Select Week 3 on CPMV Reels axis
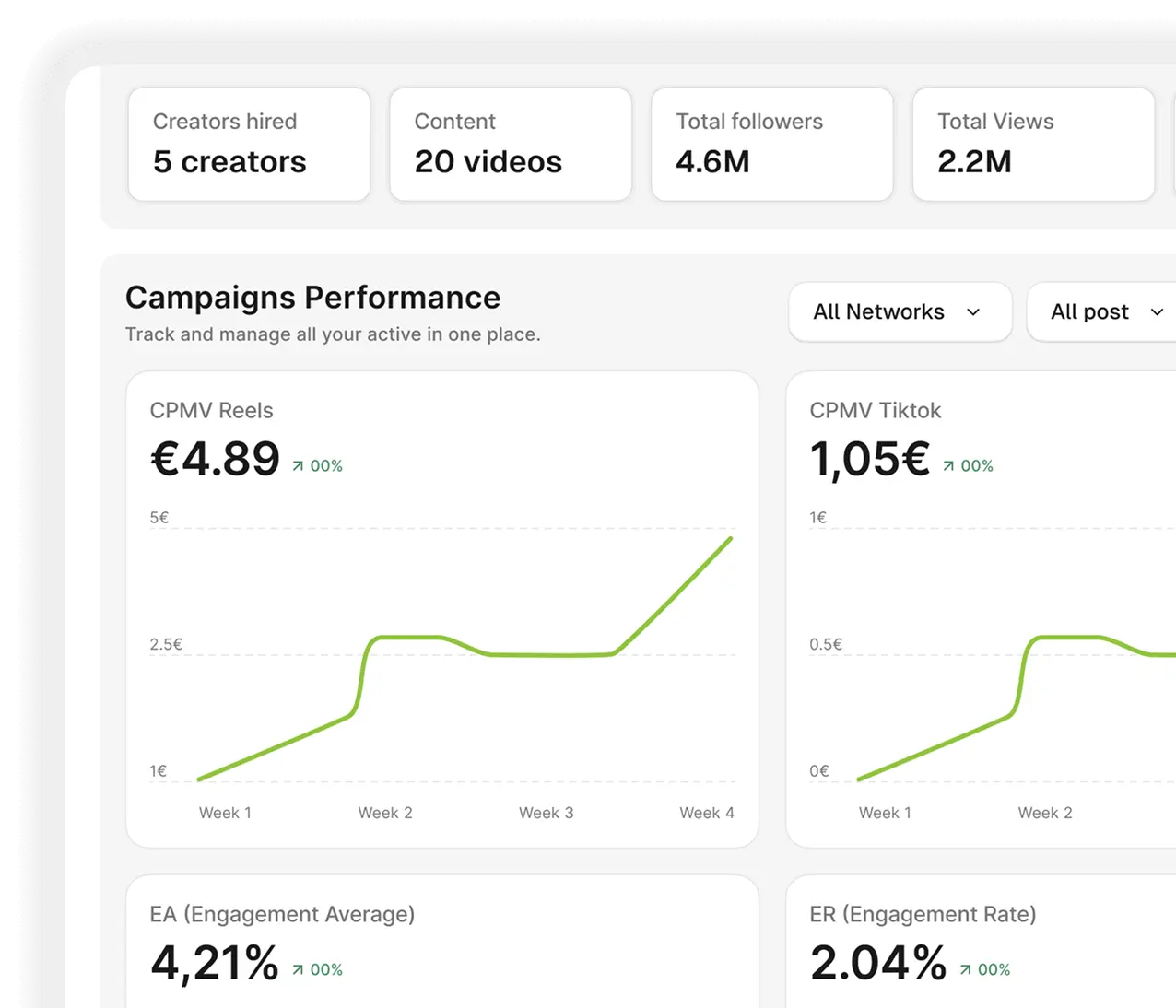This screenshot has height=1008, width=1176. click(546, 813)
